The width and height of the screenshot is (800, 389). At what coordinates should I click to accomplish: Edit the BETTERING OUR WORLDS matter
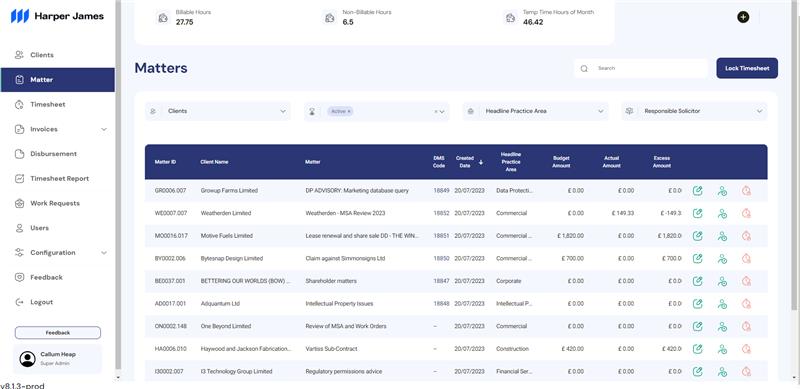(x=697, y=281)
